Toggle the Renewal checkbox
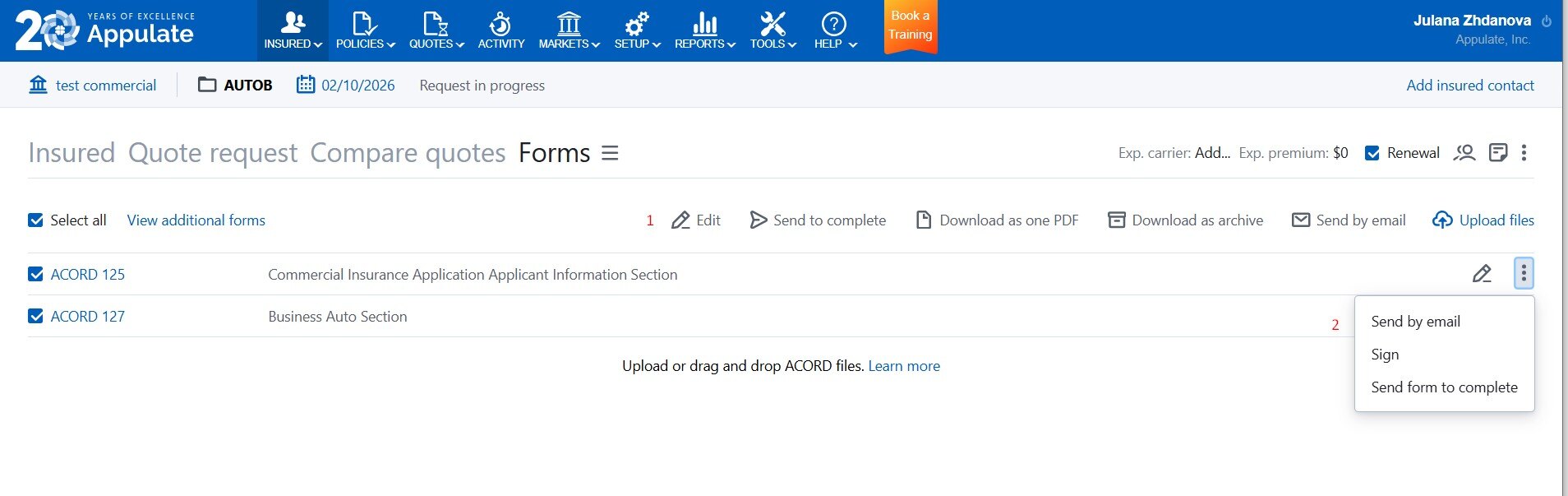 (1372, 153)
